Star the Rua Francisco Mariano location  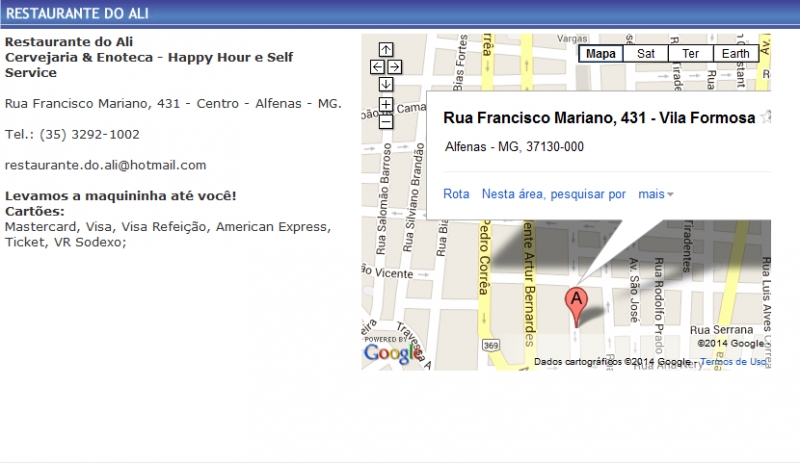pos(765,117)
